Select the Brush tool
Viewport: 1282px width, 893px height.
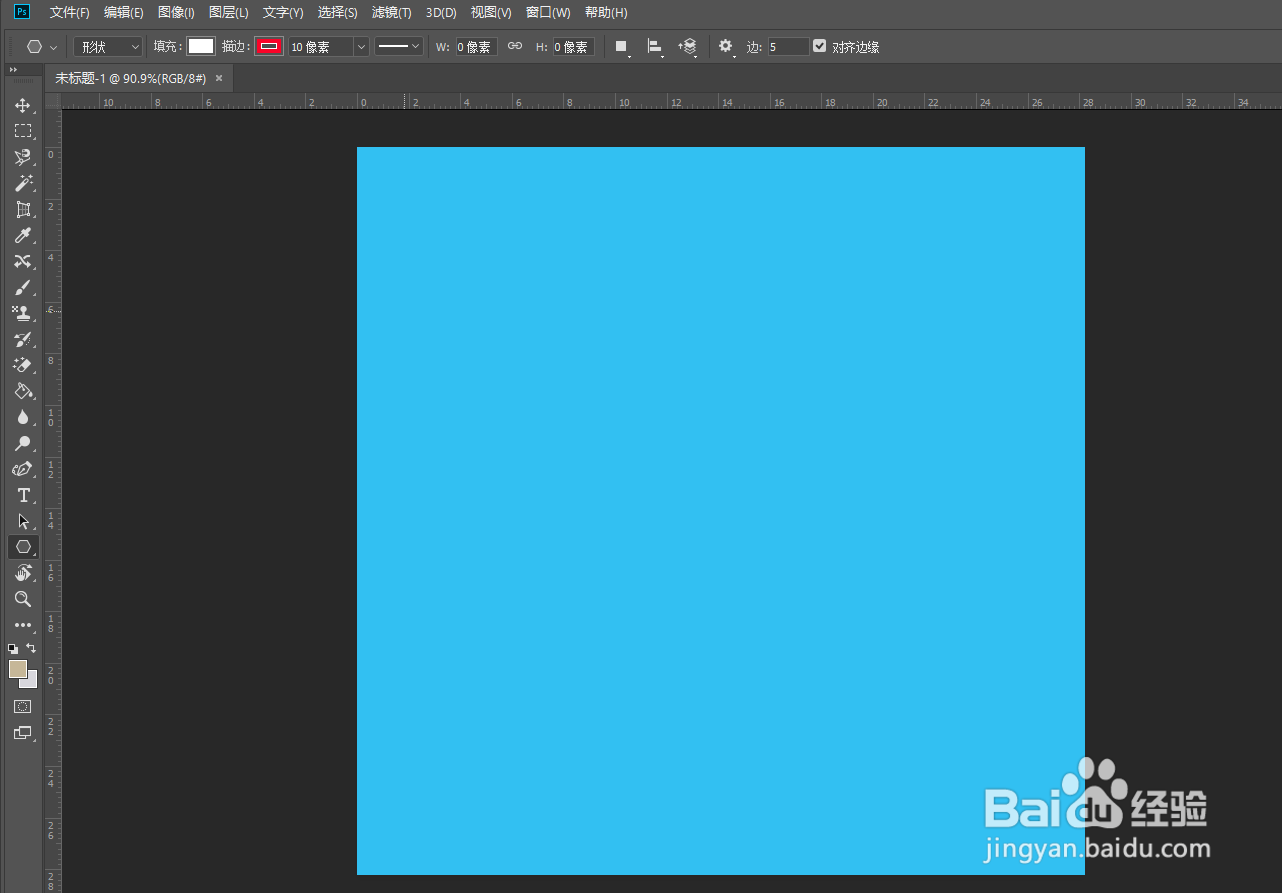click(22, 287)
